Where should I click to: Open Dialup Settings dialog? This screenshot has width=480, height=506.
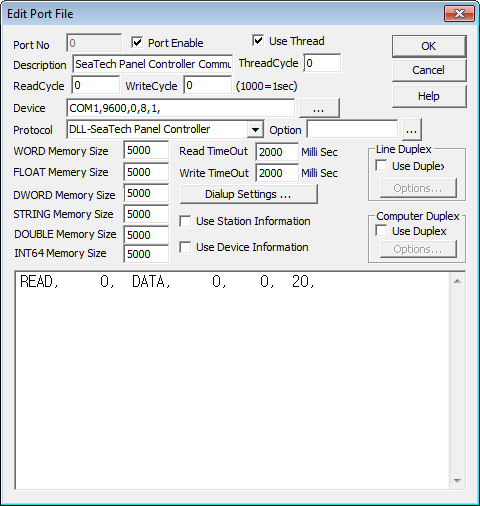(x=248, y=194)
